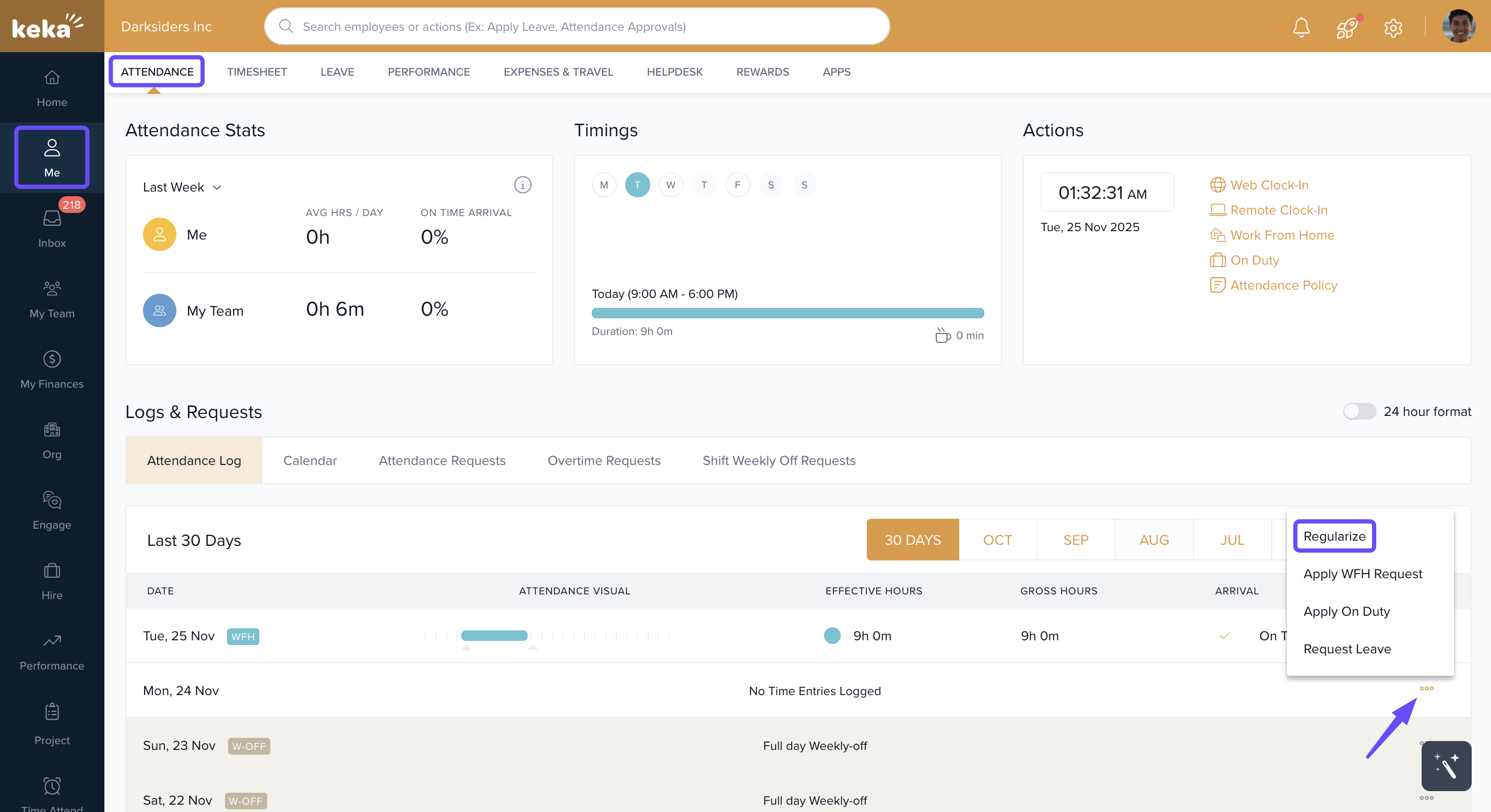Click the magic wand assistant button
This screenshot has height=812, width=1491.
tap(1445, 765)
